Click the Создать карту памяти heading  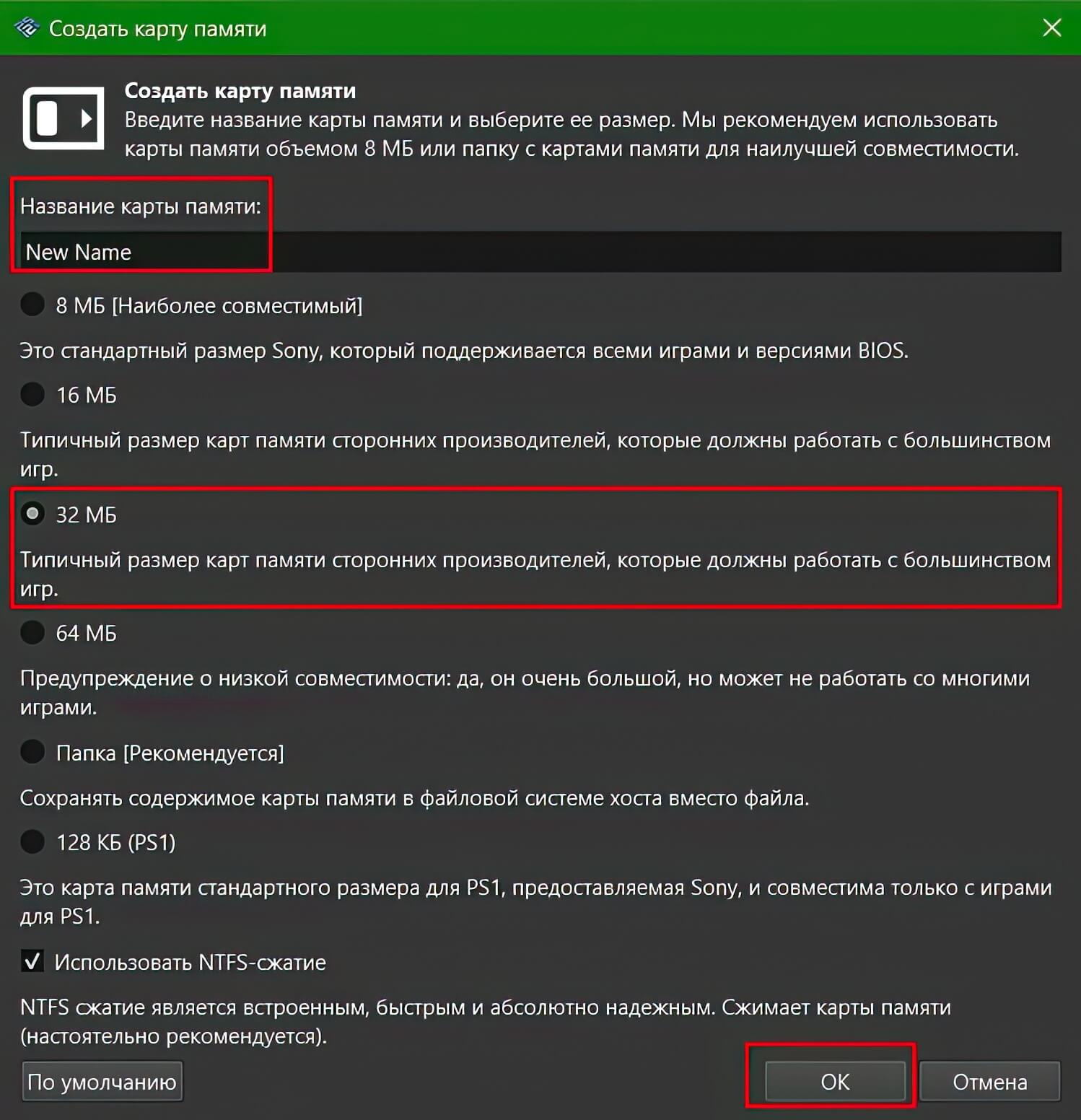click(240, 92)
